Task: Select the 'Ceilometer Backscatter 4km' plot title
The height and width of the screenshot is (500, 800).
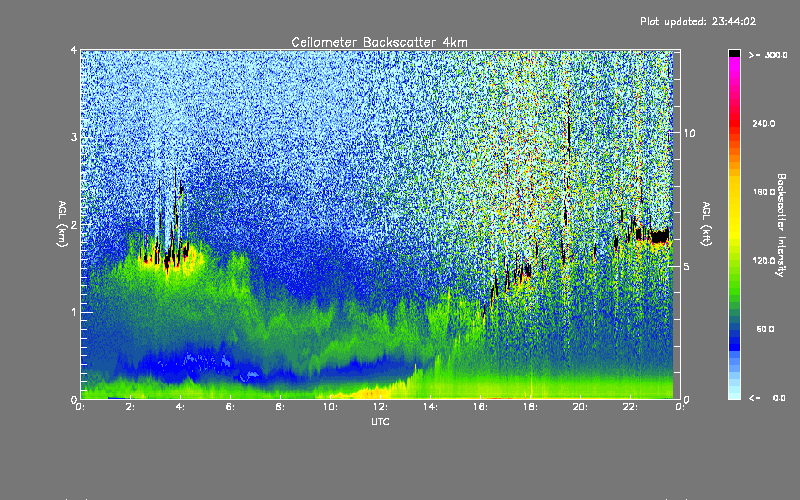Action: click(x=379, y=42)
